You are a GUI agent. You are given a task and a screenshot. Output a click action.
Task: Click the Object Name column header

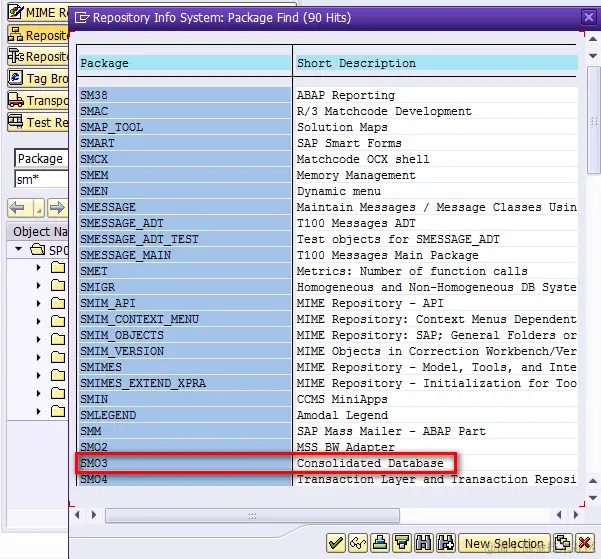pos(38,231)
